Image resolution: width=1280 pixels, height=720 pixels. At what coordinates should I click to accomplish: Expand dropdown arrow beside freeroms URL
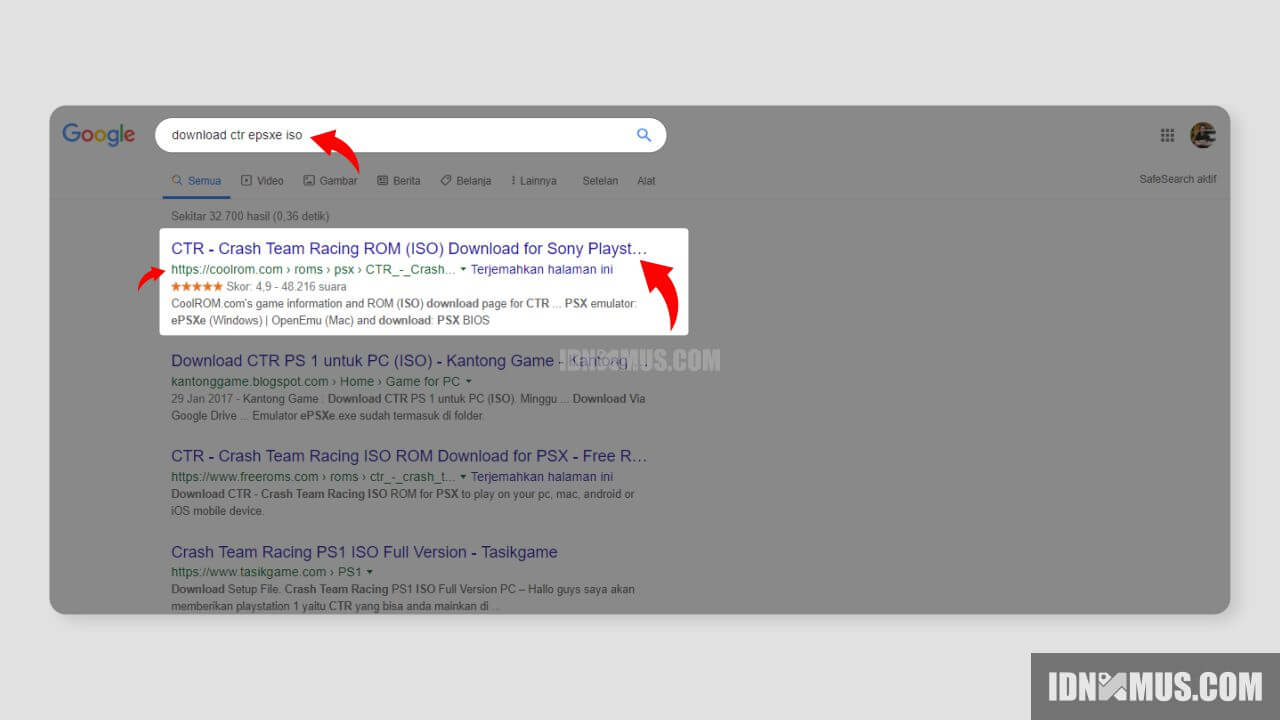click(x=463, y=477)
